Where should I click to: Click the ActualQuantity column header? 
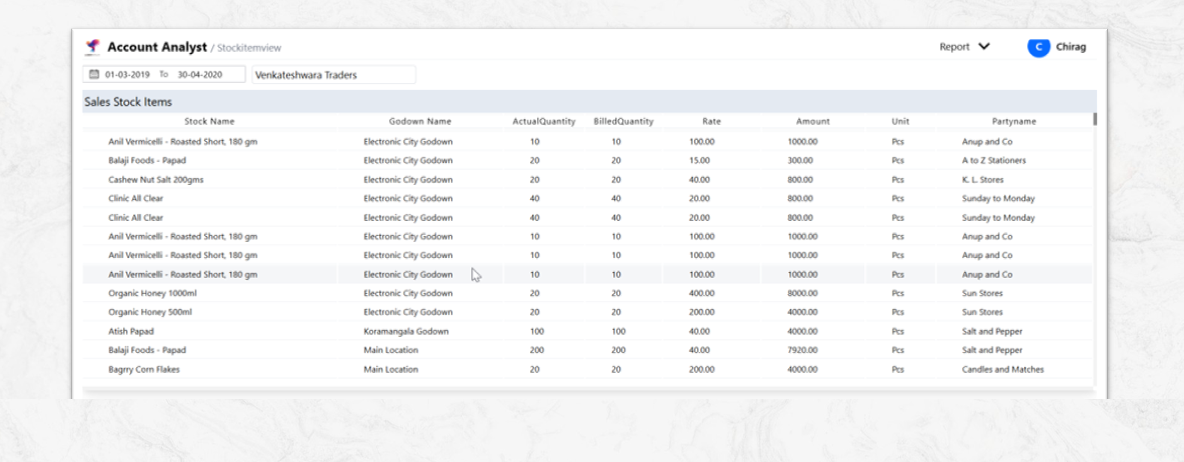[x=544, y=122]
